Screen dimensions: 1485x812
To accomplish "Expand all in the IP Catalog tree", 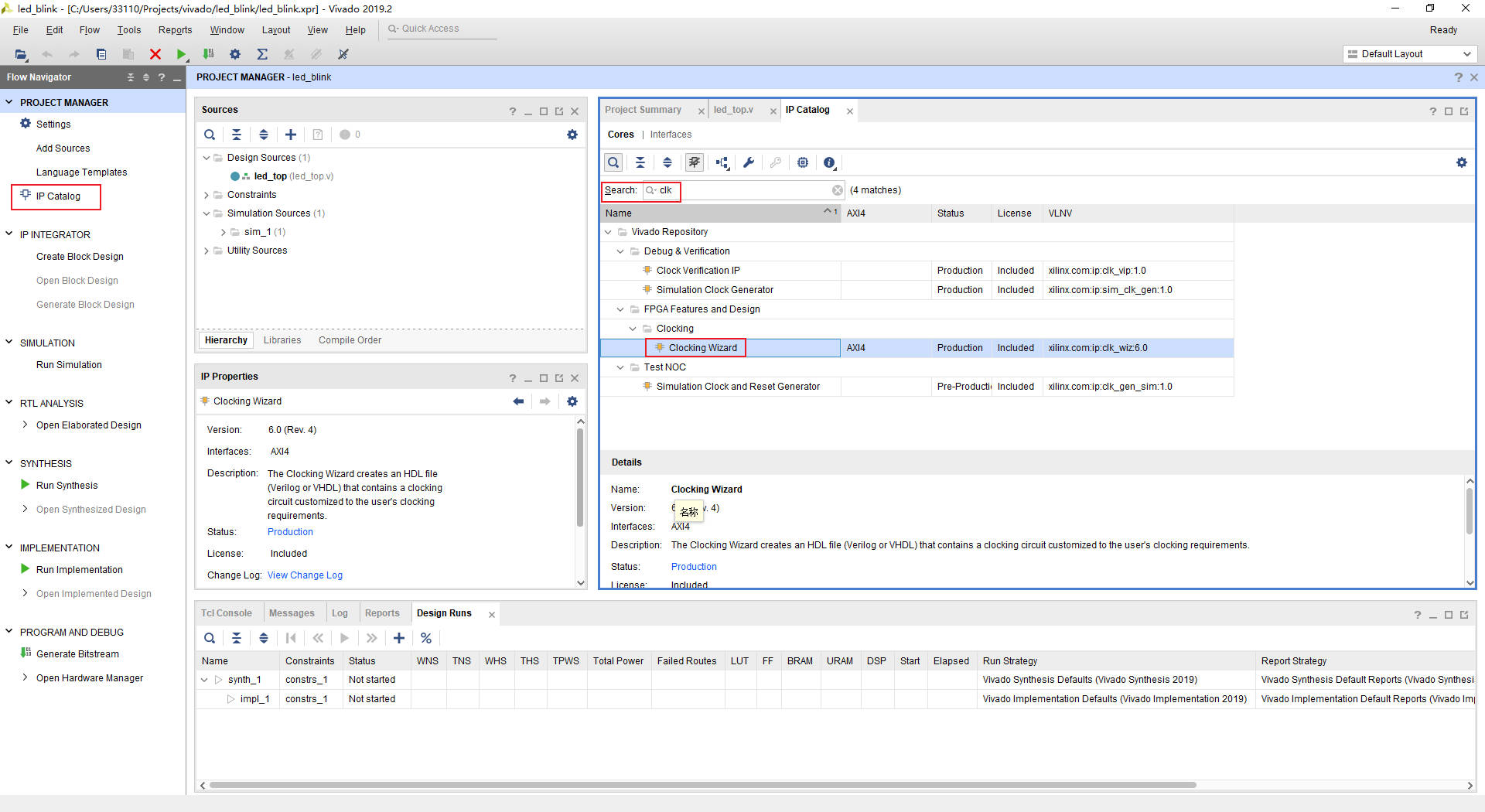I will (667, 162).
